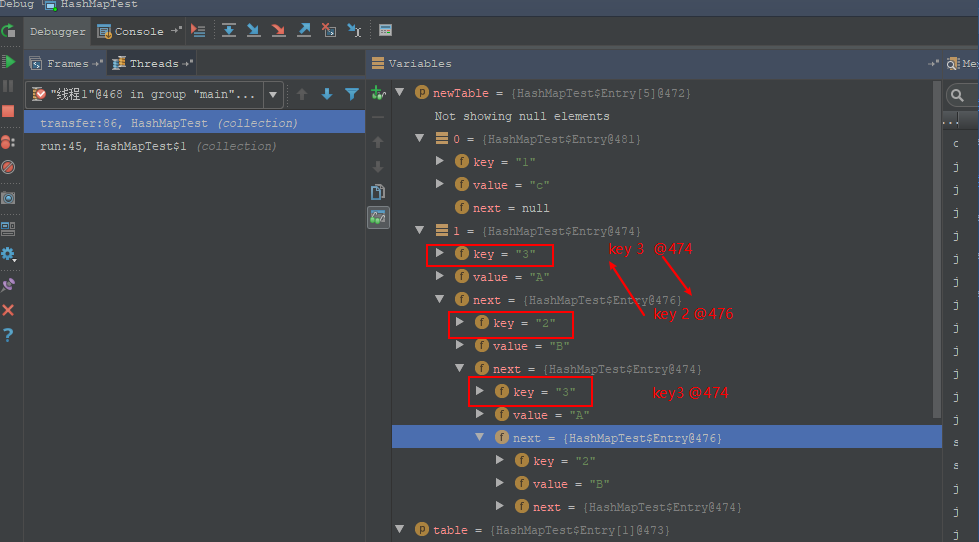Expand value = "B" under first Entry@476
The height and width of the screenshot is (542, 979).
pos(460,345)
